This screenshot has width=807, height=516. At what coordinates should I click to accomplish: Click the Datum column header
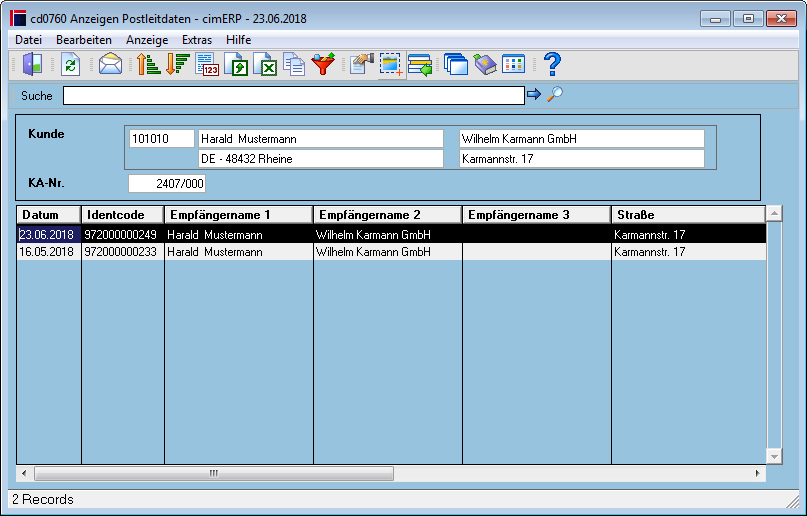coord(49,215)
